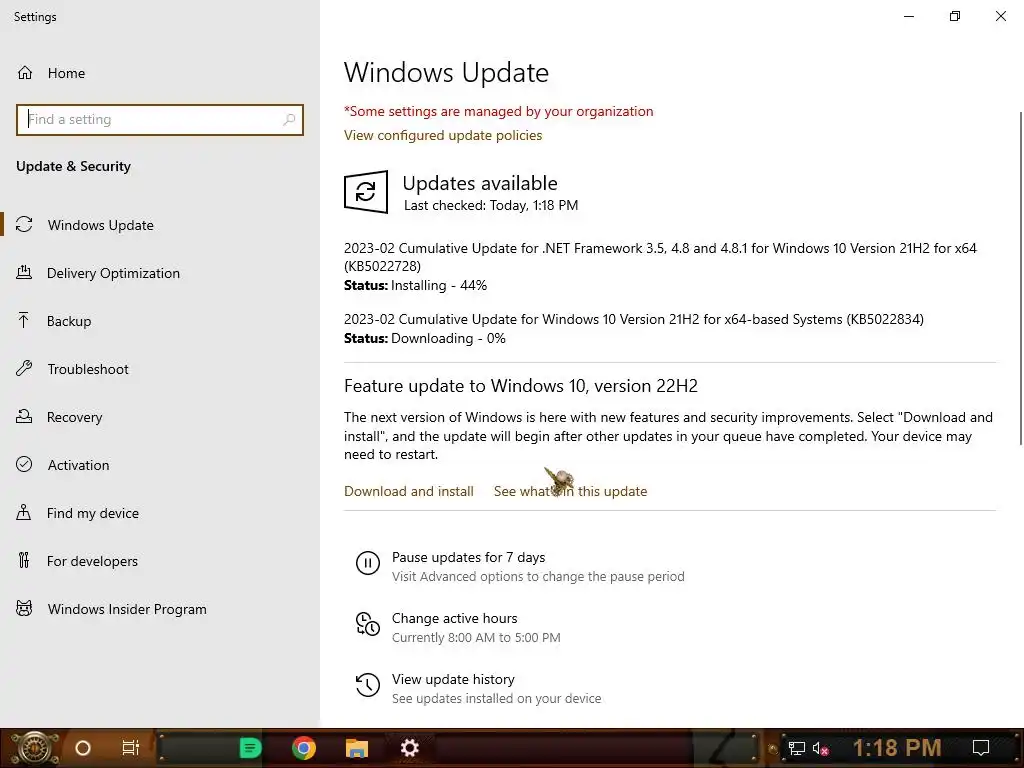Click the Backup arrow icon in sidebar
1024x768 pixels.
click(x=24, y=321)
